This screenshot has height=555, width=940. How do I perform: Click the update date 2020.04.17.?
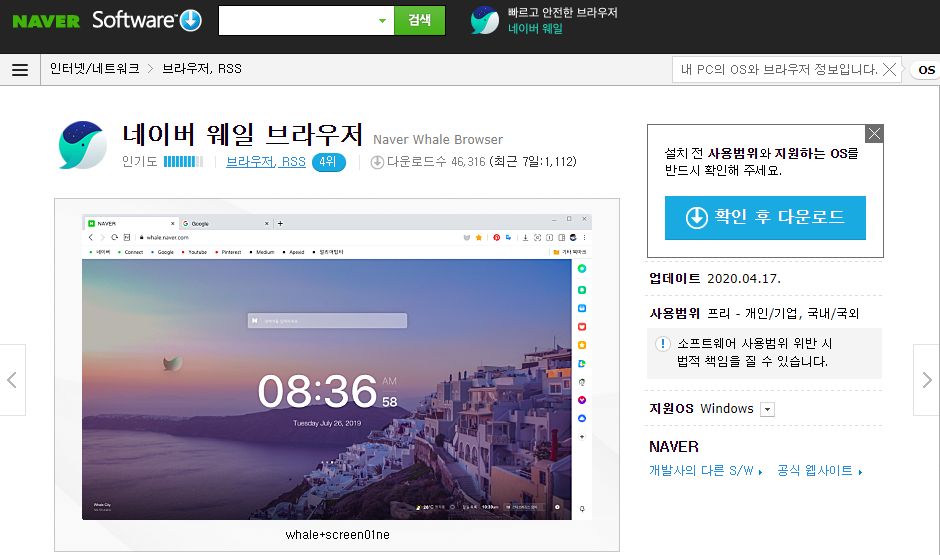pos(744,279)
